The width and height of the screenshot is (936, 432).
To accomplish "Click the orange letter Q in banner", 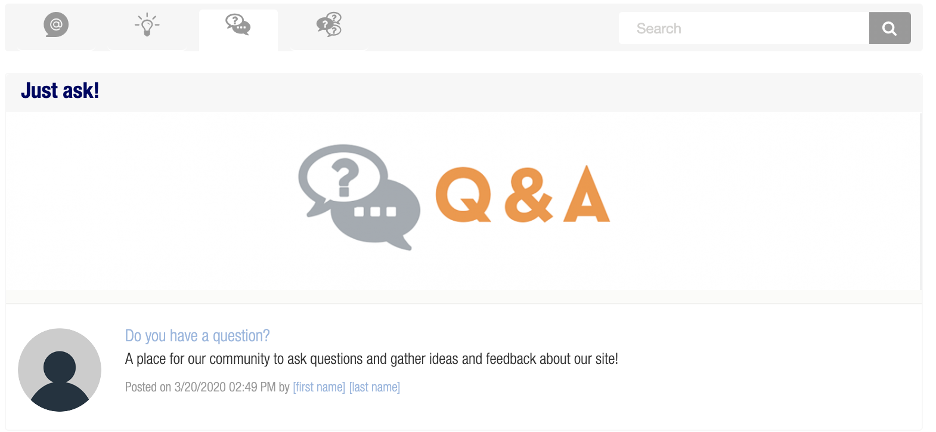I will point(463,195).
